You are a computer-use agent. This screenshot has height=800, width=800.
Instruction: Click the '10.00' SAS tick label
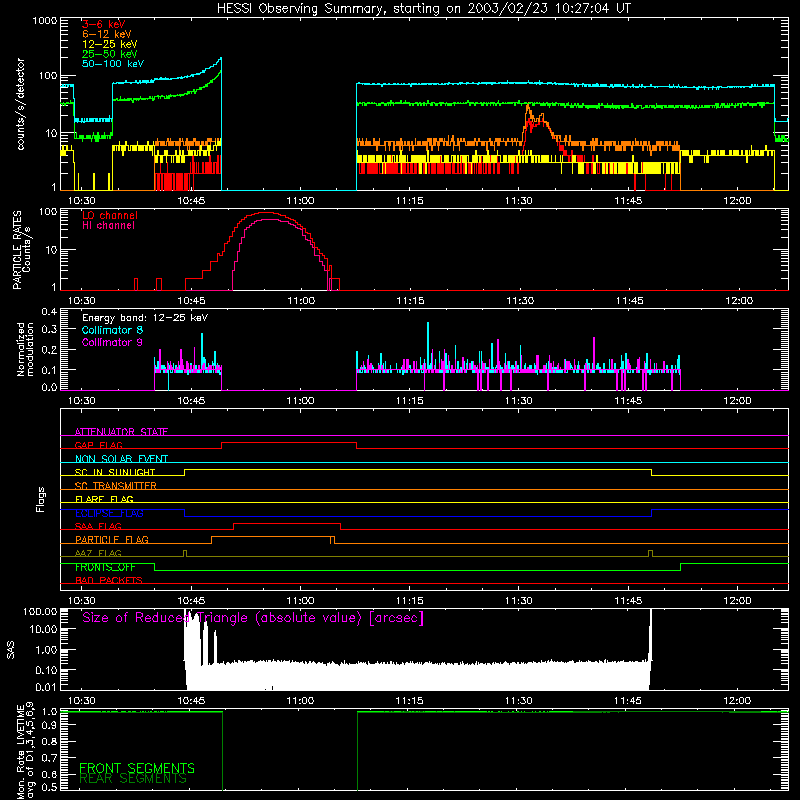pyautogui.click(x=42, y=629)
